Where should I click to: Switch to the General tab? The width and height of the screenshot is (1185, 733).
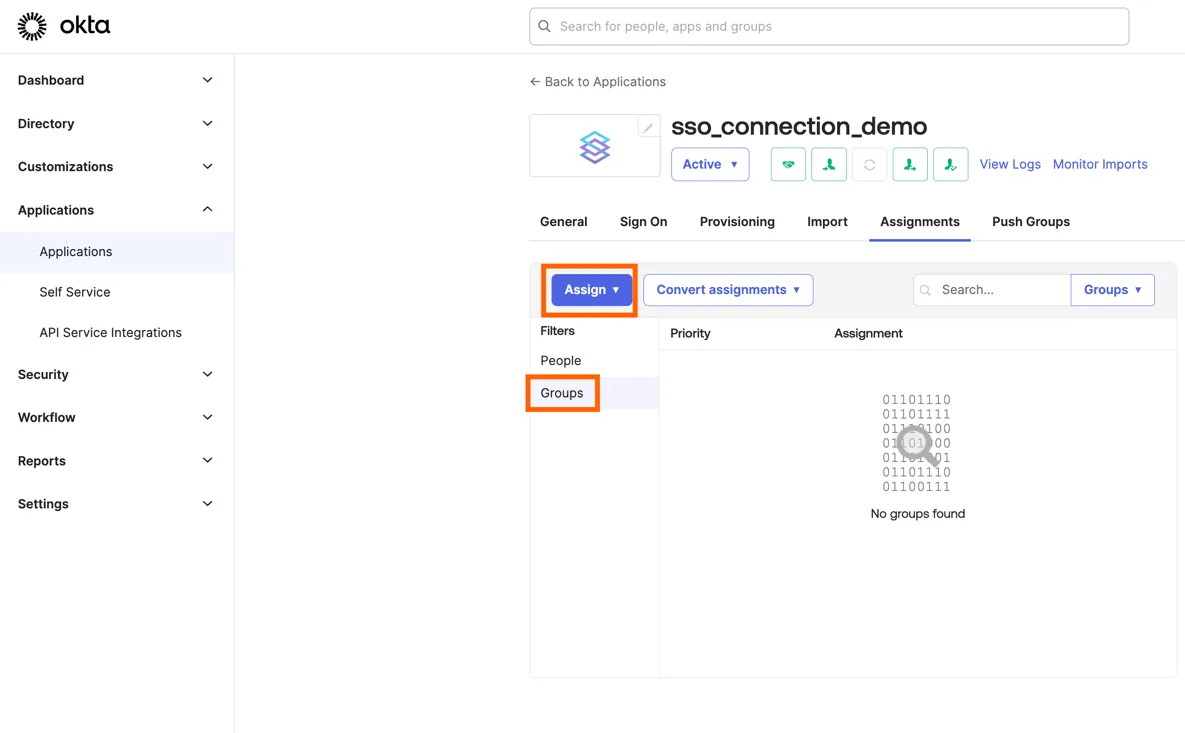(563, 221)
